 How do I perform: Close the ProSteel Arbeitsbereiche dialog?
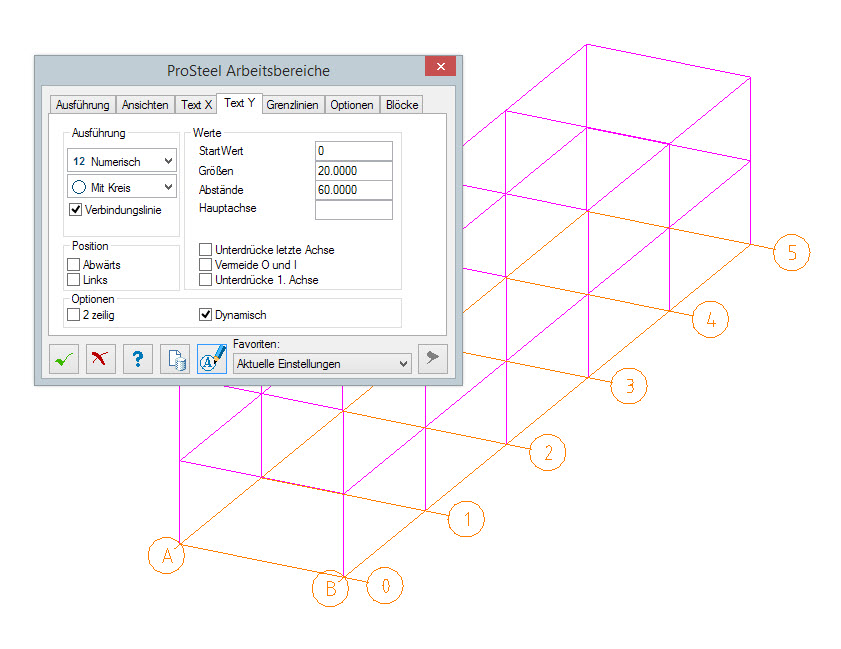point(440,67)
